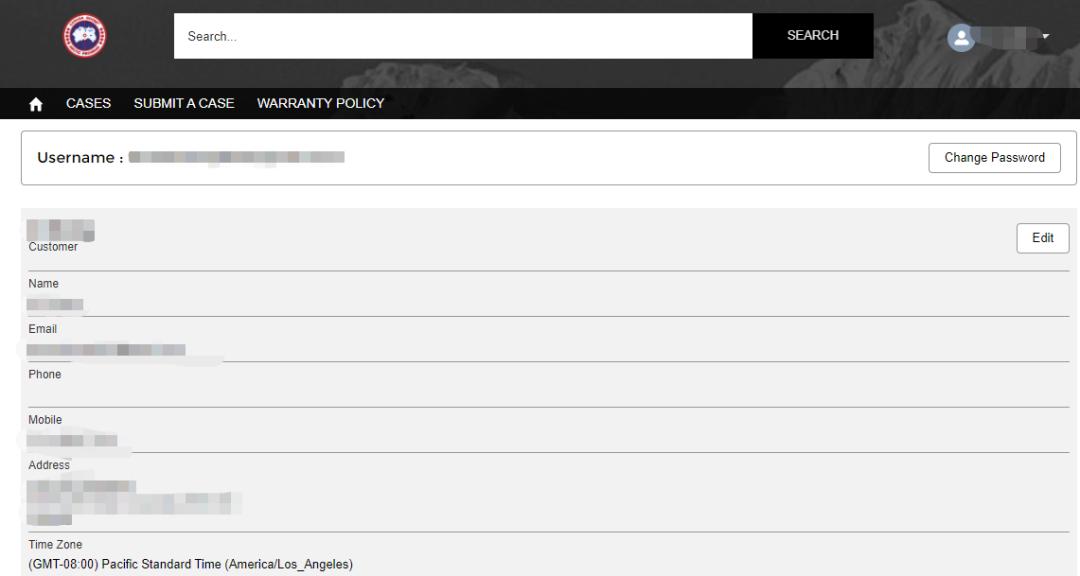Expand the user profile dropdown arrow
The height and width of the screenshot is (576, 1080).
tap(1046, 37)
